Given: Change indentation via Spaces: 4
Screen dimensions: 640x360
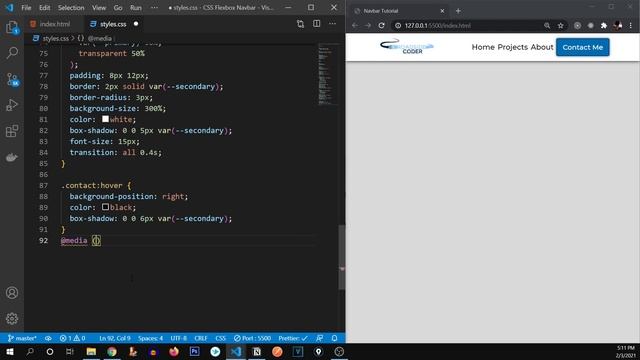Looking at the screenshot, I should (x=150, y=338).
